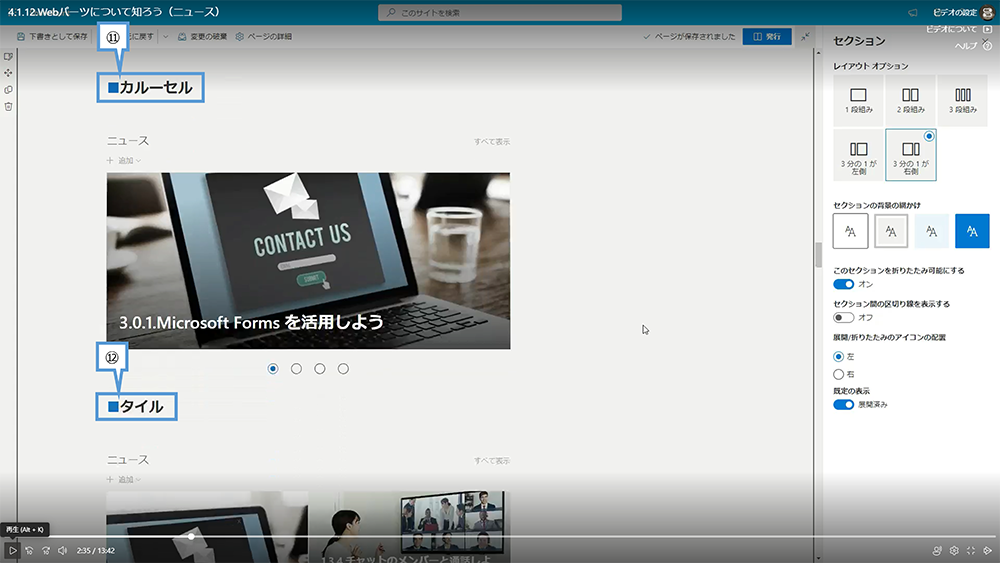Viewport: 1000px width, 563px height.
Task: Click the blue 発行 publish button
Action: tap(767, 37)
